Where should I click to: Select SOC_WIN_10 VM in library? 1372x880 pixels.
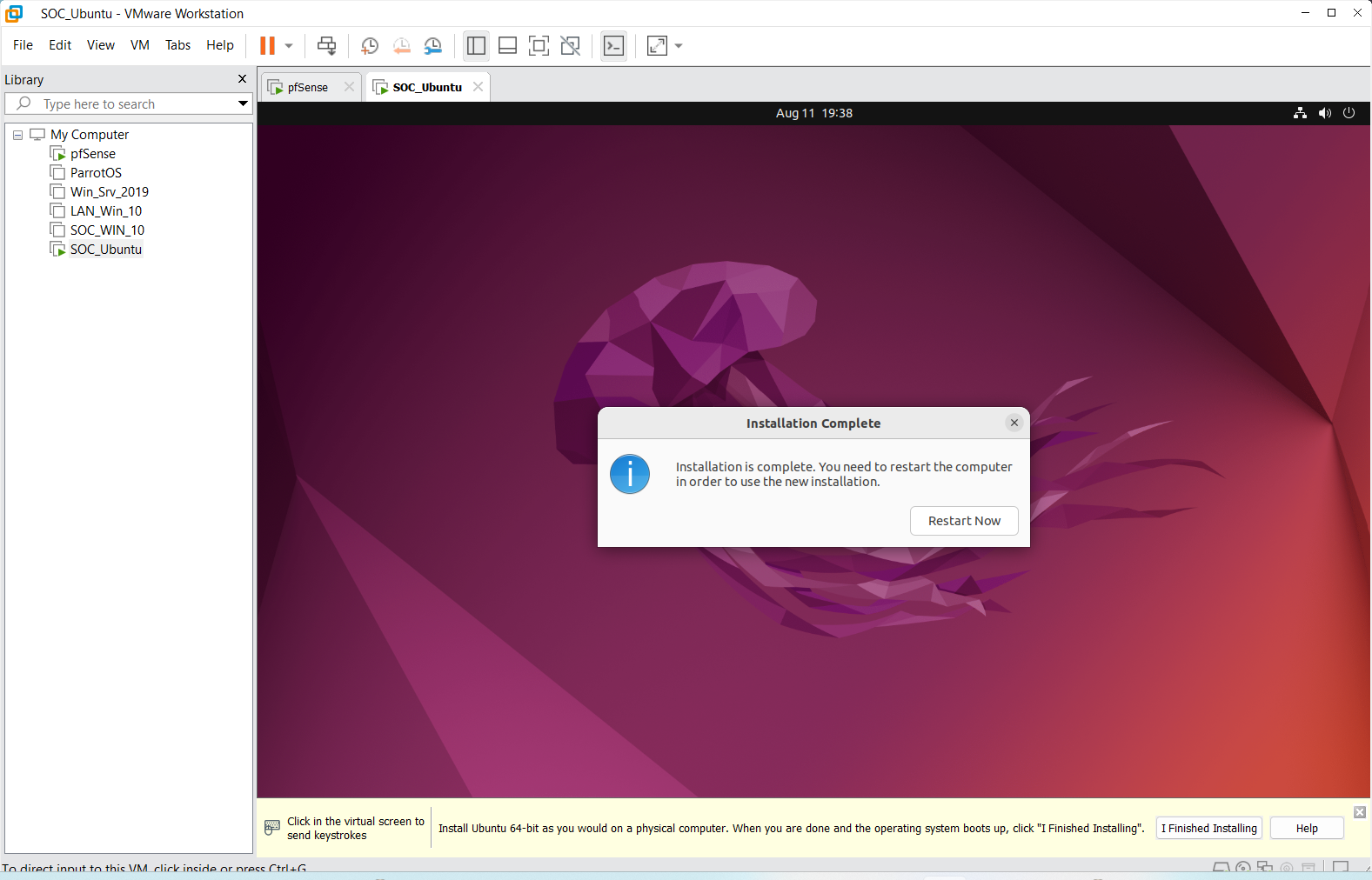[x=107, y=230]
